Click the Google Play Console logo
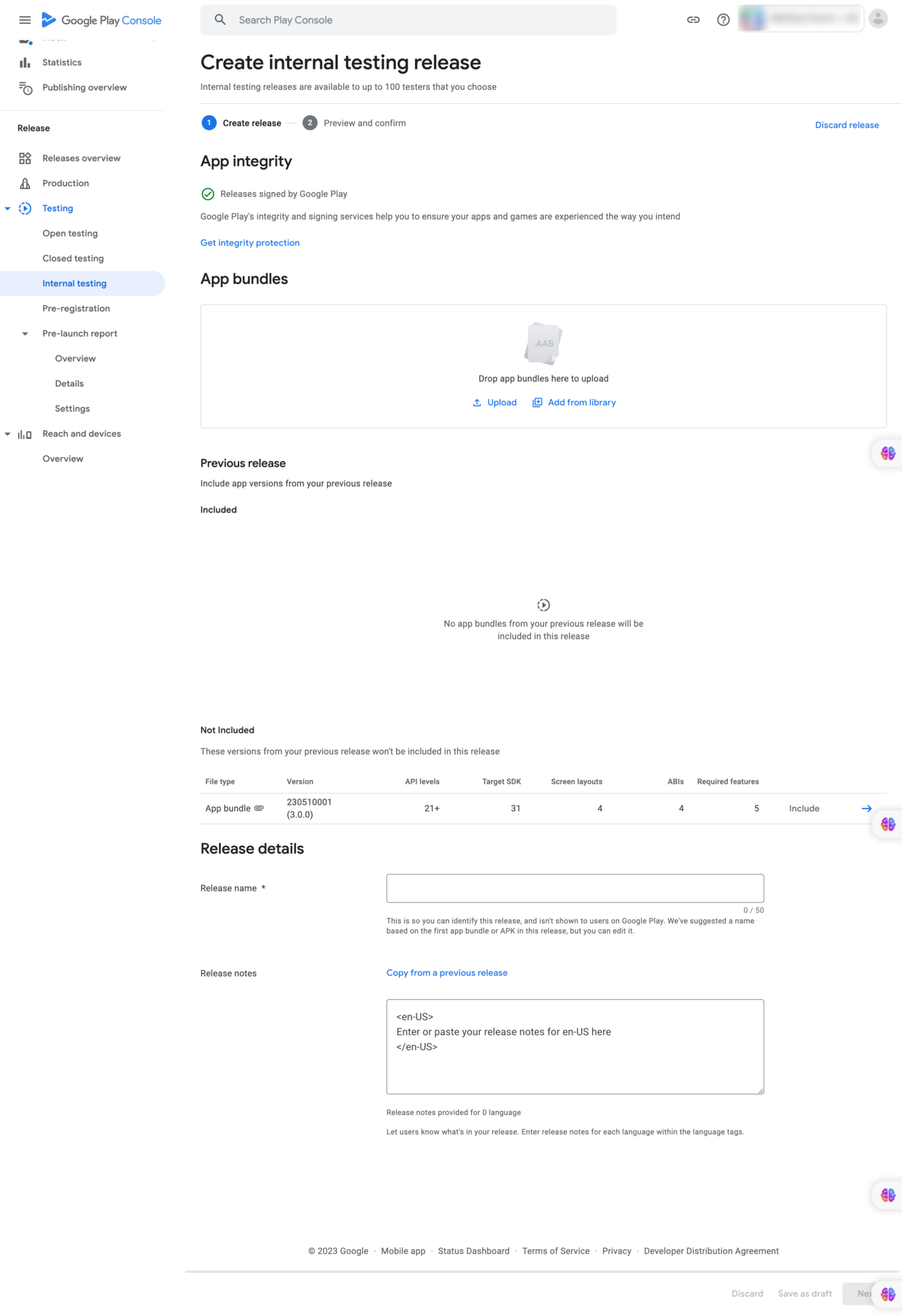 coord(102,20)
